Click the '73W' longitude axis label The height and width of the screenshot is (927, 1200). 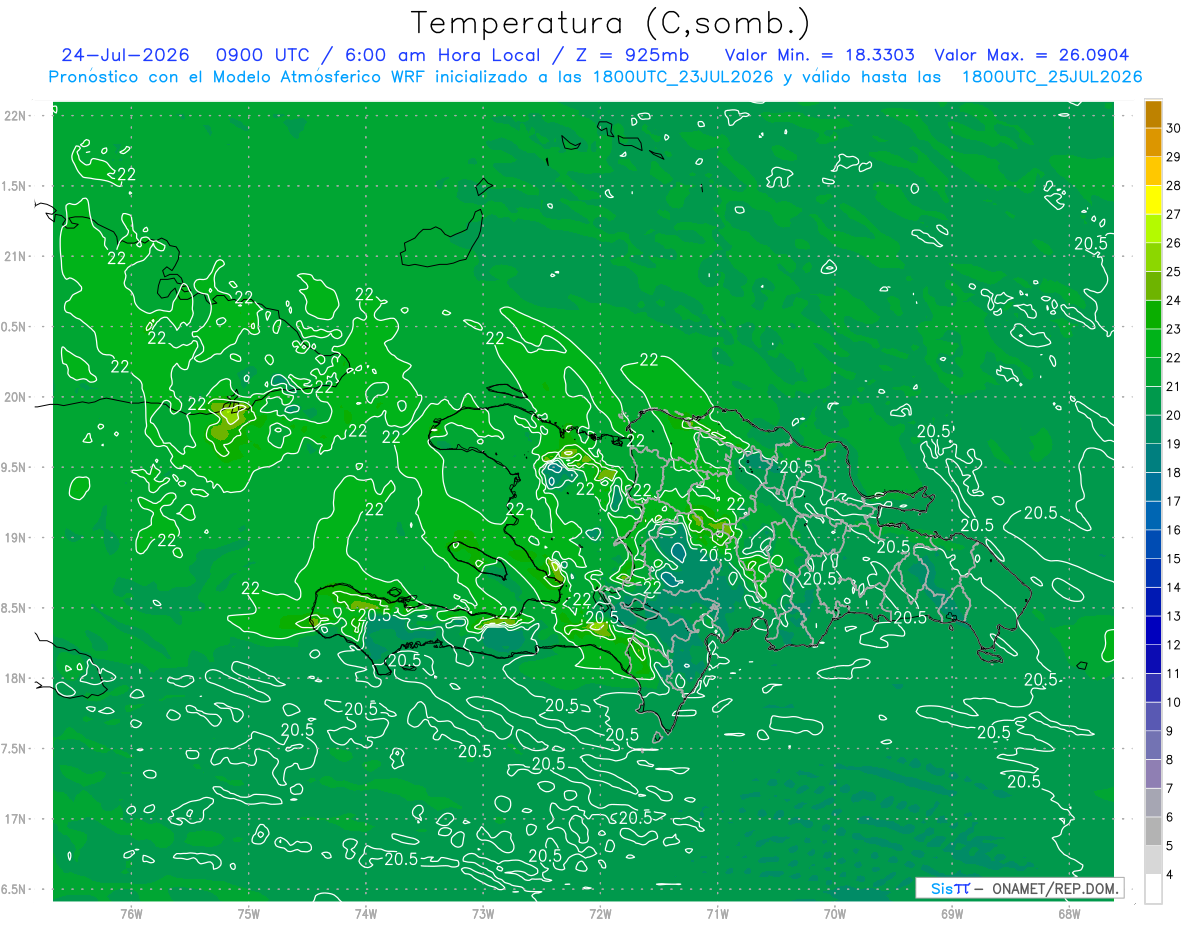(483, 914)
